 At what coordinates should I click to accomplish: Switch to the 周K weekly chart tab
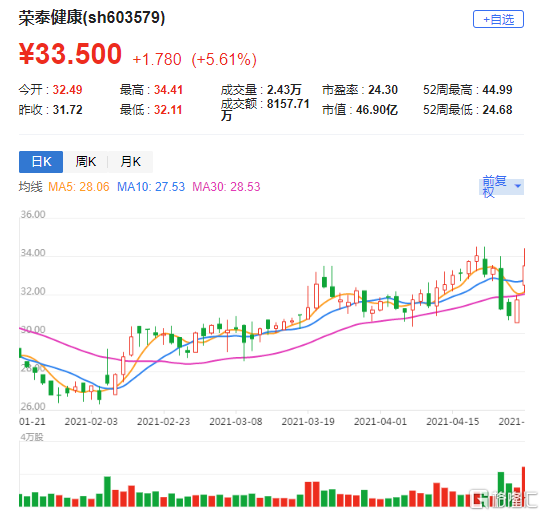[86, 162]
